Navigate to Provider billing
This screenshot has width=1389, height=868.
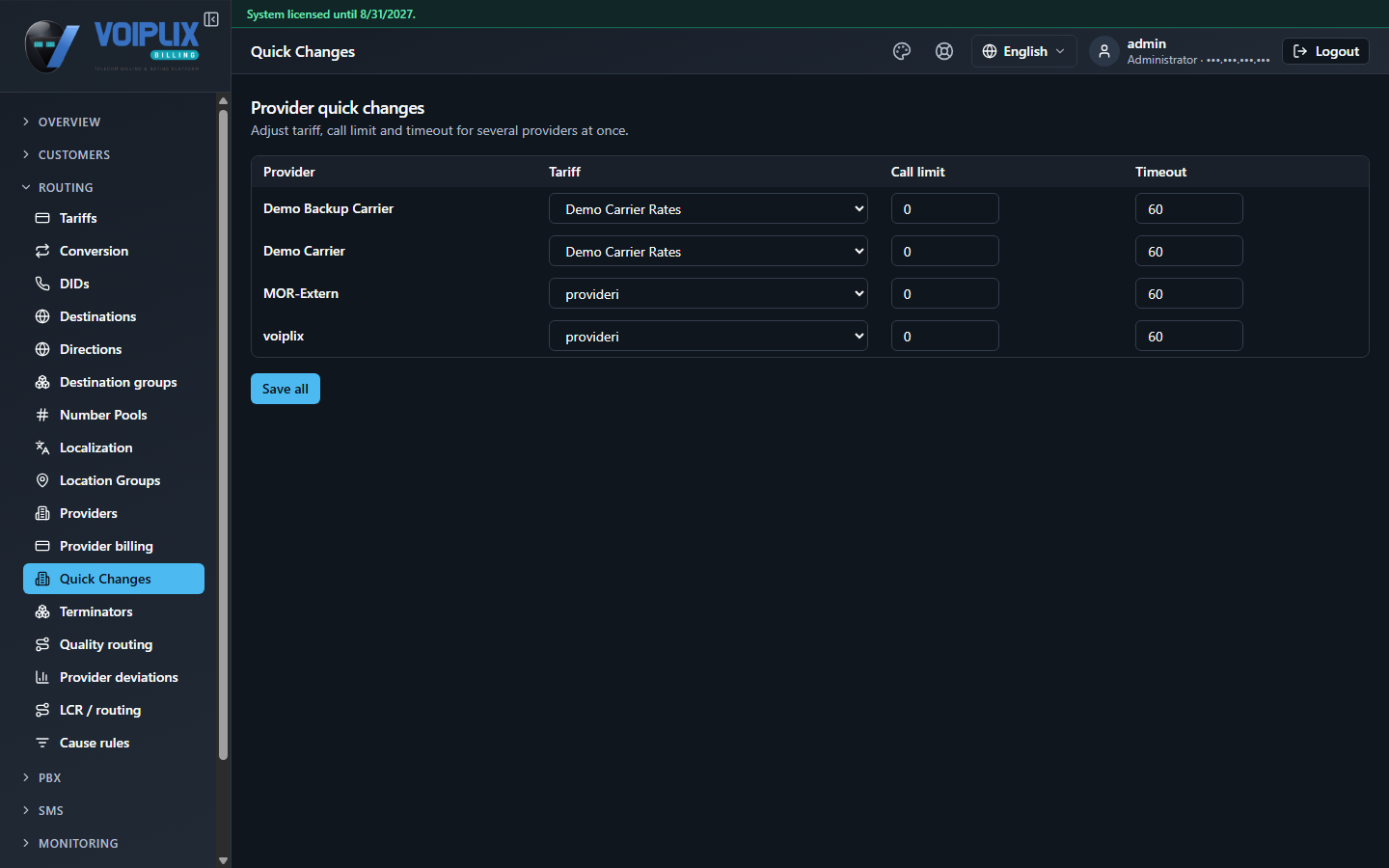click(x=114, y=546)
